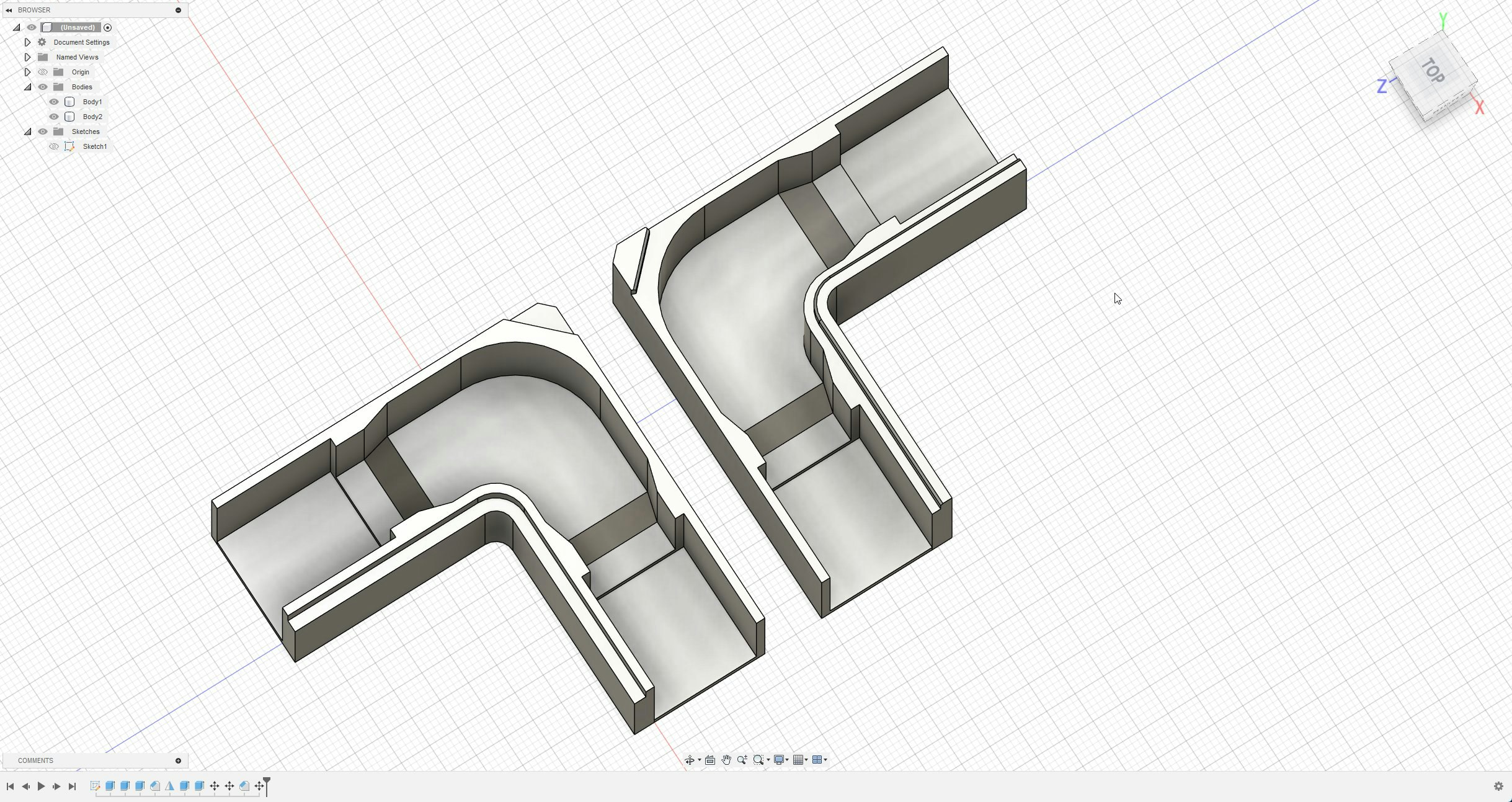This screenshot has height=802, width=1512.
Task: Expand the Comments panel
Action: tap(178, 760)
